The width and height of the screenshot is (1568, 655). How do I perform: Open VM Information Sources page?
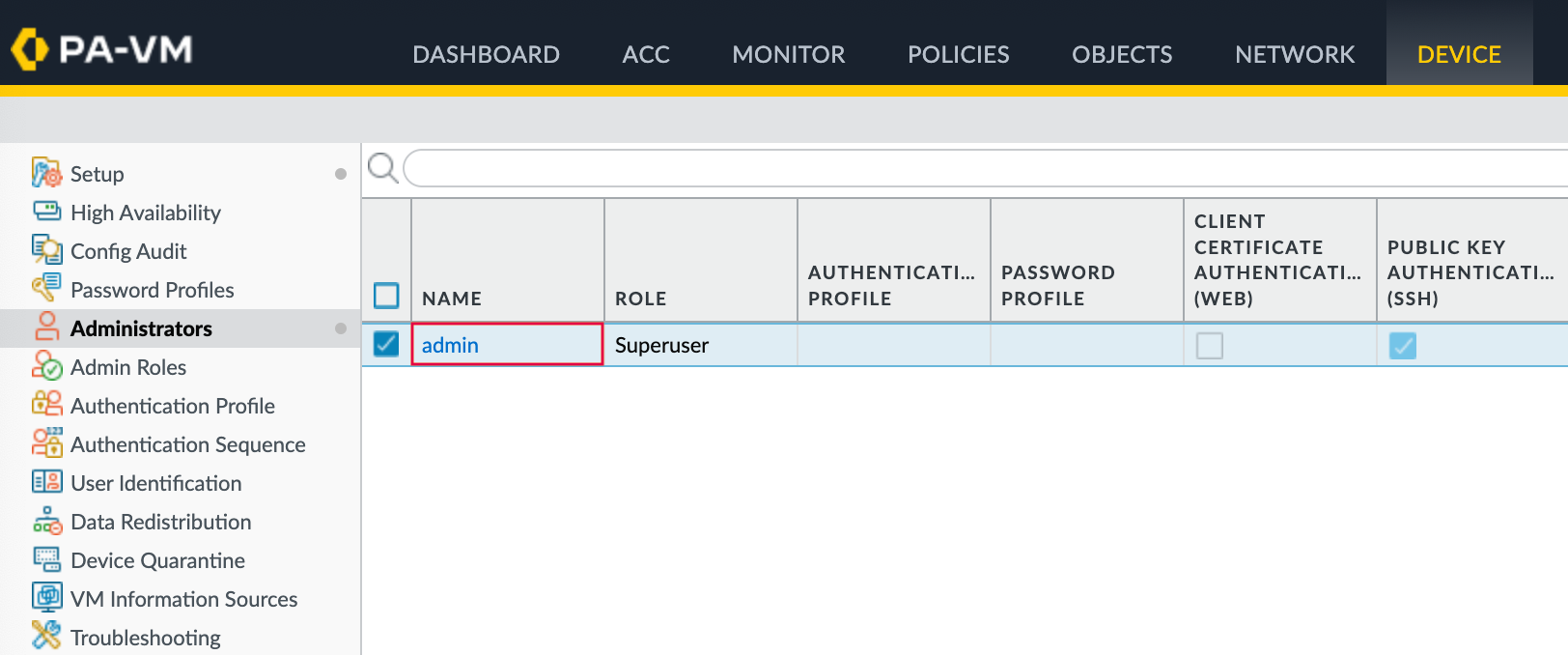pyautogui.click(x=183, y=599)
